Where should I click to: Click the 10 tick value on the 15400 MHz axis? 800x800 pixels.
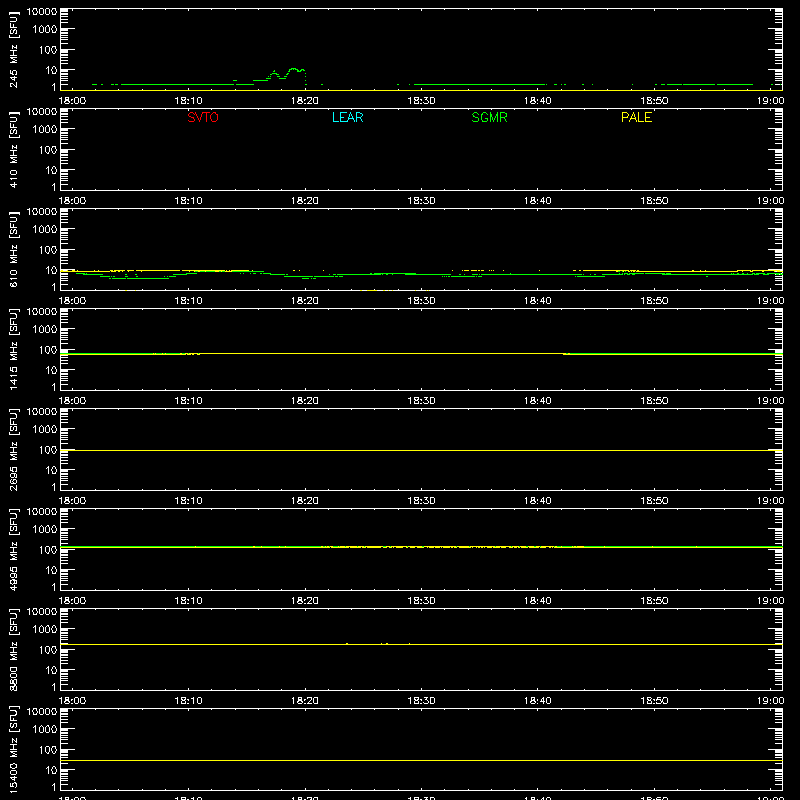tap(51, 770)
